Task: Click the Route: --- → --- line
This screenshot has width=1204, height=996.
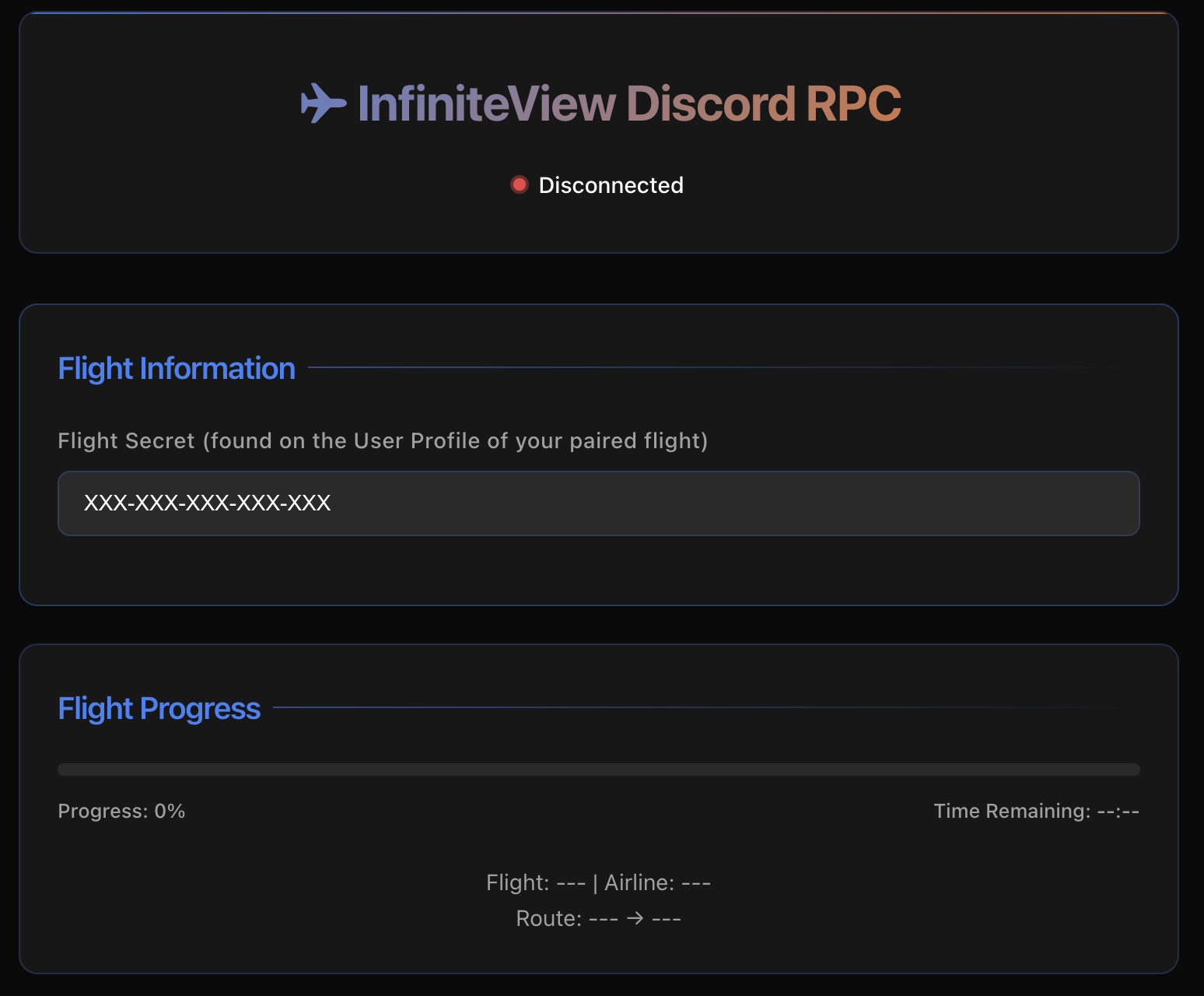Action: point(599,919)
